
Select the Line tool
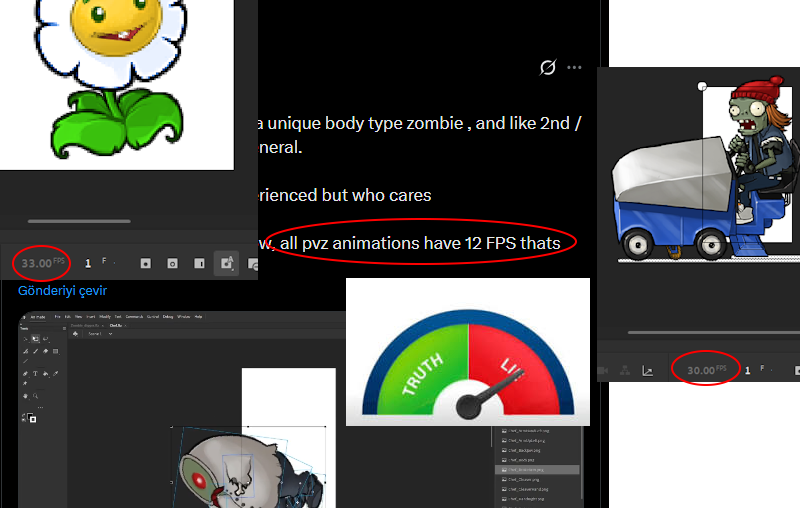pos(25,361)
